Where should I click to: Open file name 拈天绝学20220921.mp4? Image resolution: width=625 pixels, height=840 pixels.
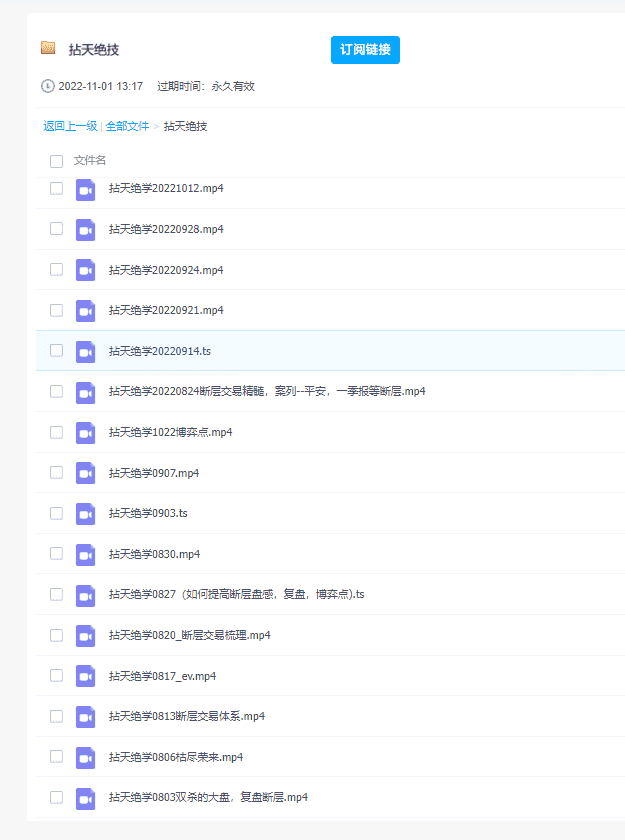[x=166, y=310]
